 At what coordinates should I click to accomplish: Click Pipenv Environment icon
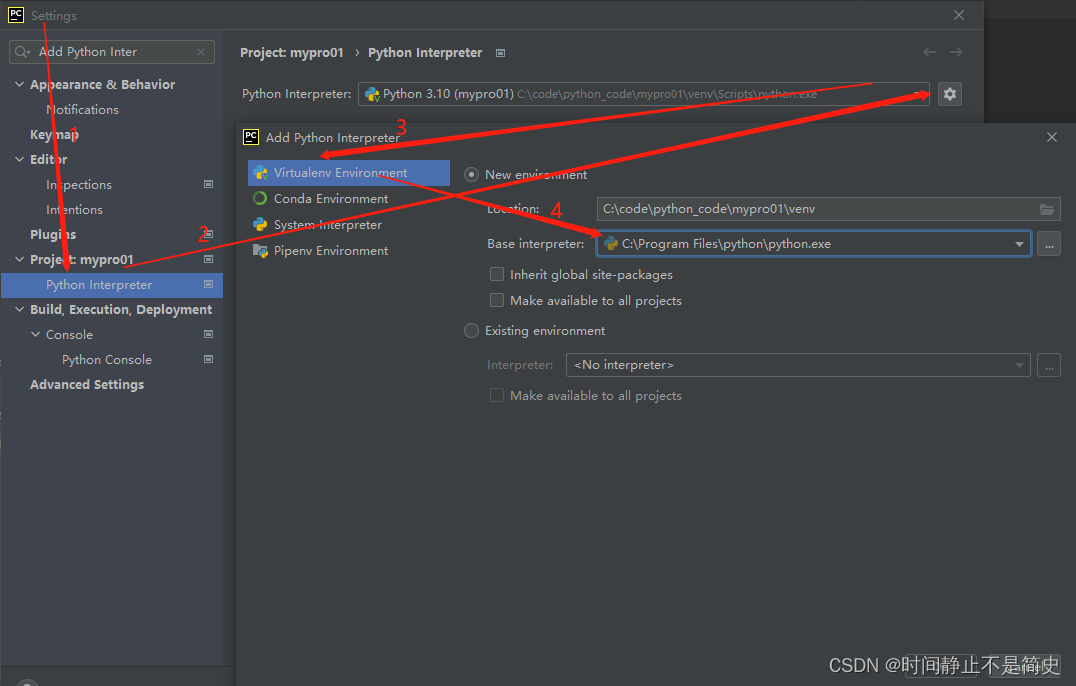pos(260,250)
